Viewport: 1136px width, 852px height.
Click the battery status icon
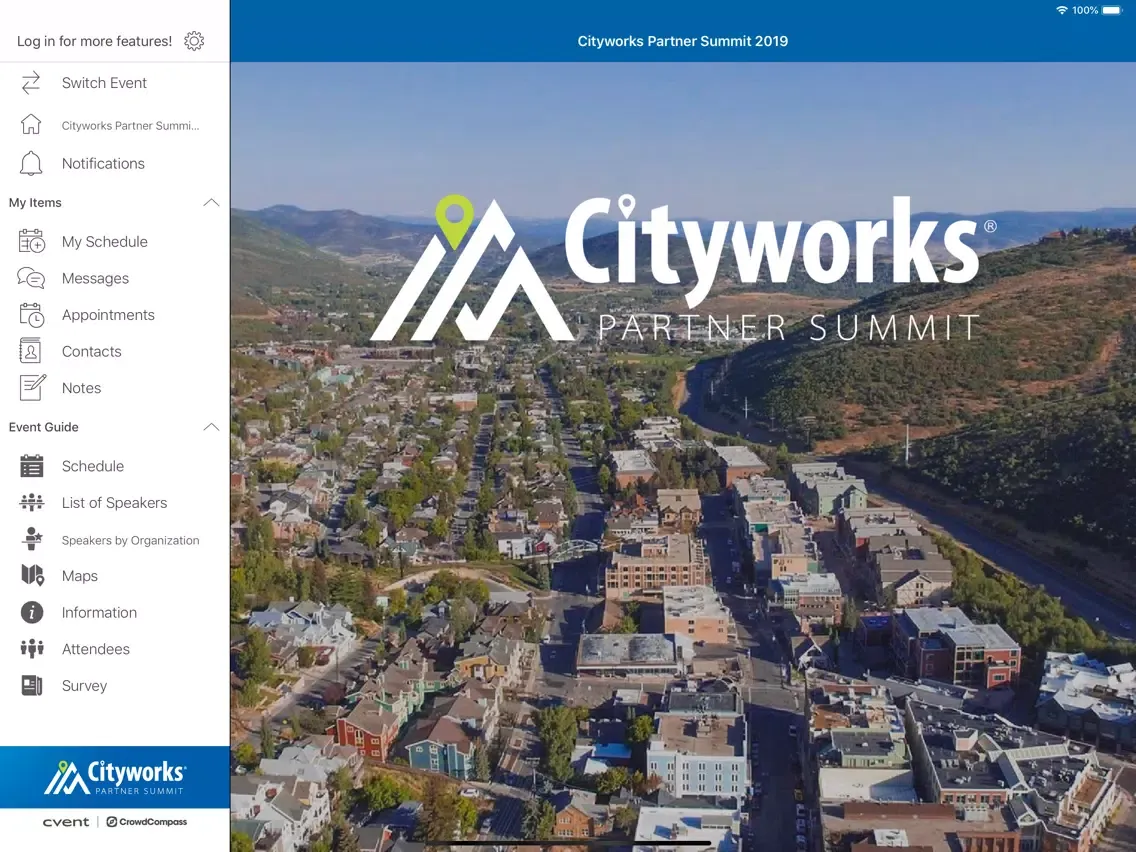coord(1113,10)
